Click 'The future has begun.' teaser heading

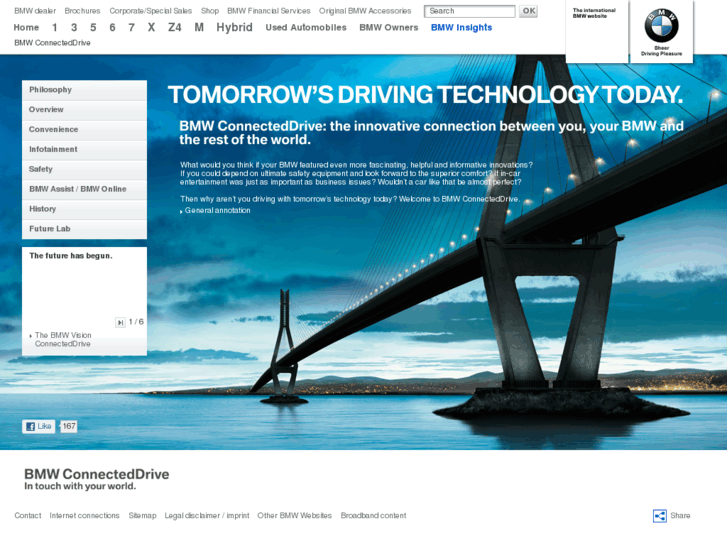tap(70, 256)
